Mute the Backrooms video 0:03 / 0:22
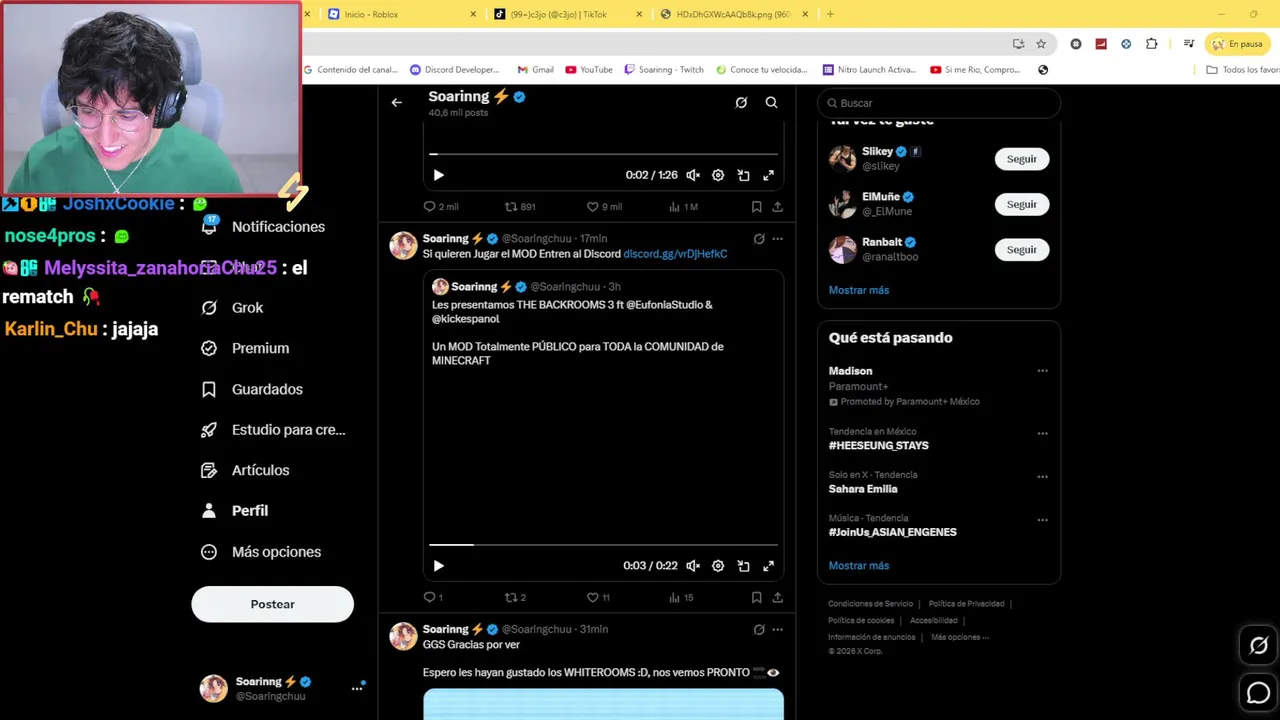The width and height of the screenshot is (1280, 720). pyautogui.click(x=693, y=566)
